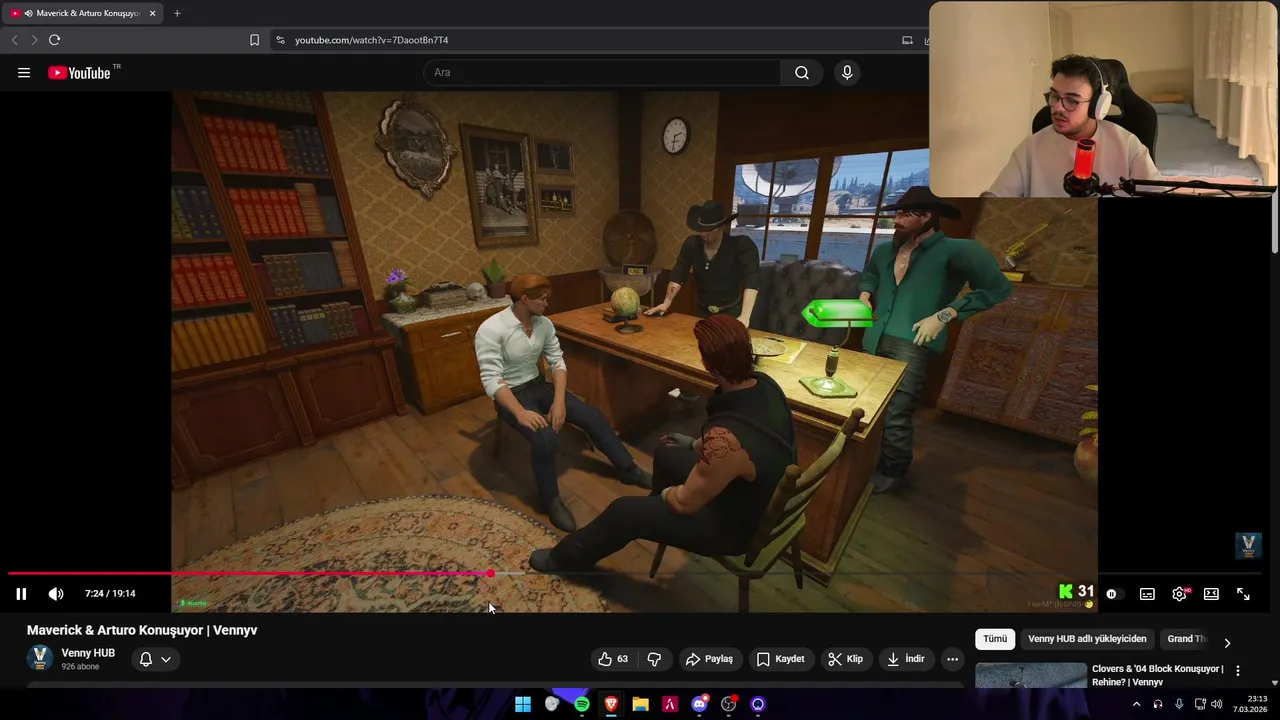The image size is (1280, 720).
Task: Open Discord from taskbar
Action: pyautogui.click(x=699, y=704)
